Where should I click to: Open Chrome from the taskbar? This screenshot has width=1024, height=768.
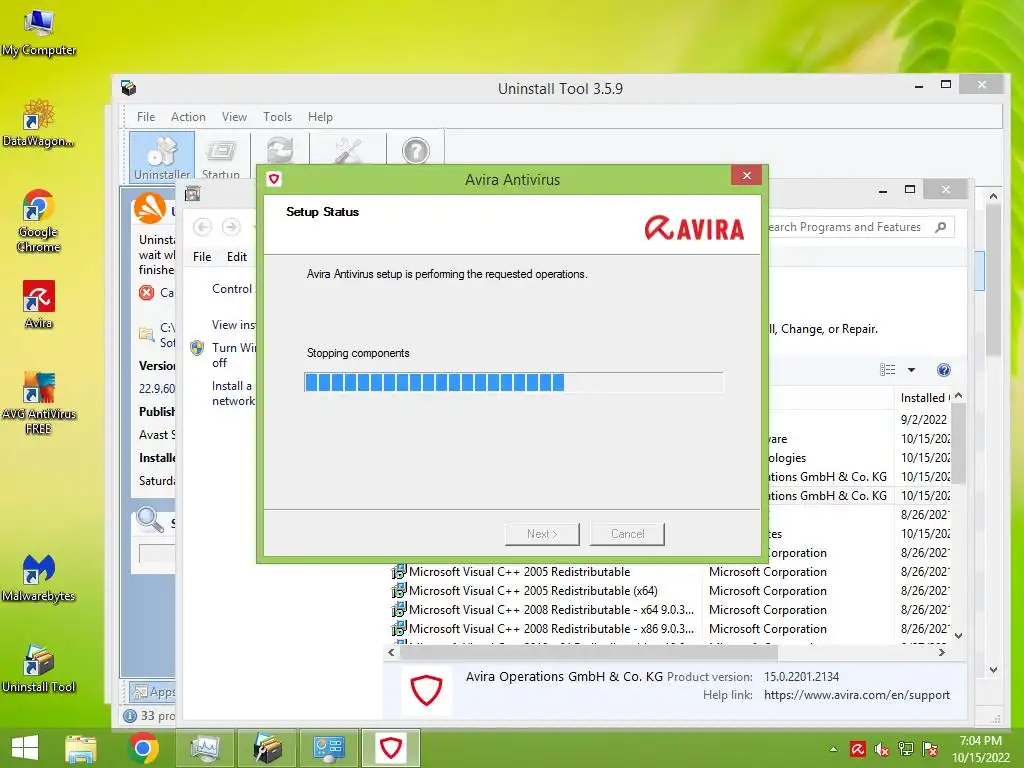pyautogui.click(x=143, y=748)
